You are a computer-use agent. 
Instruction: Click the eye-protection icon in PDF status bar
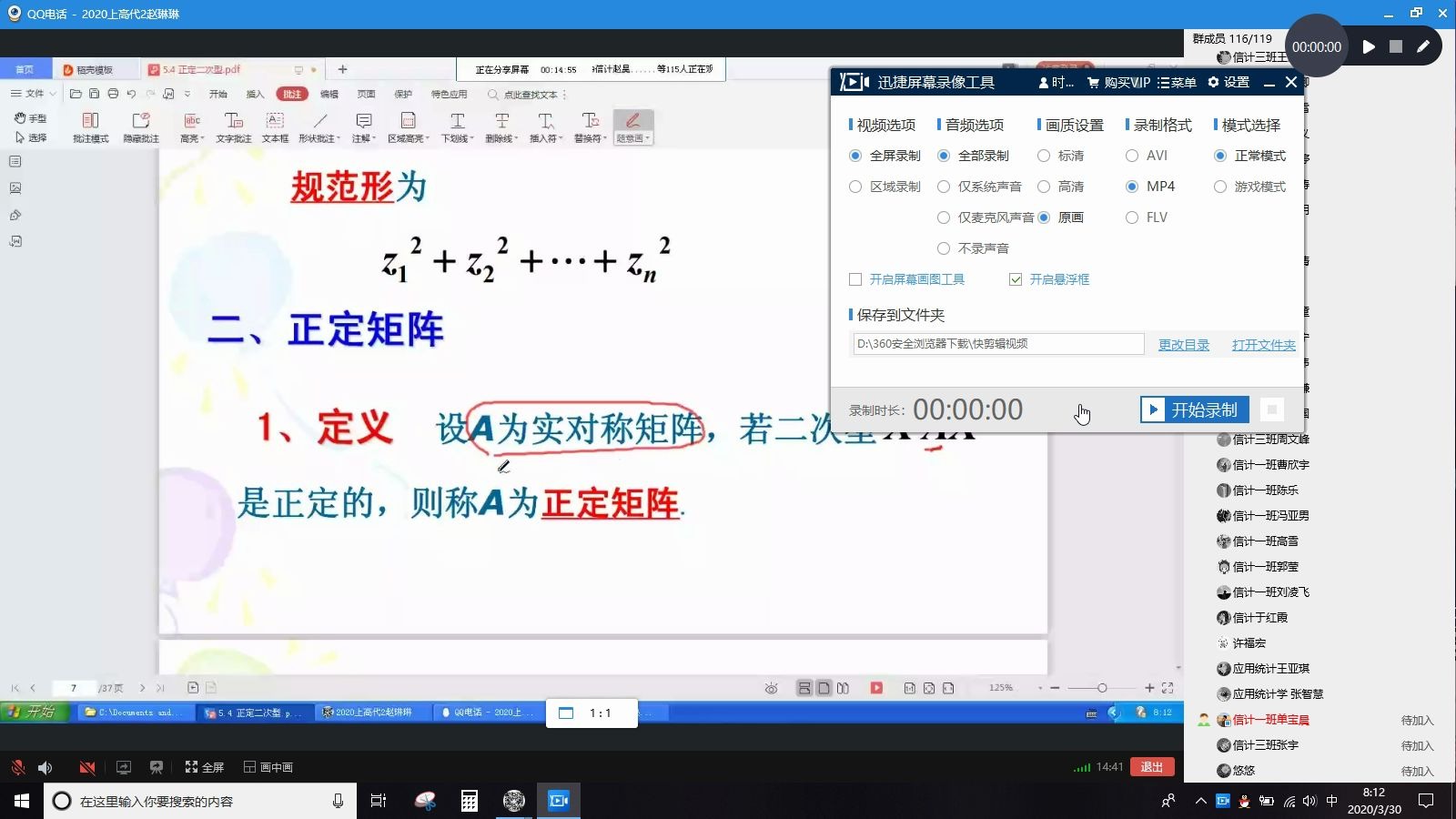771,688
